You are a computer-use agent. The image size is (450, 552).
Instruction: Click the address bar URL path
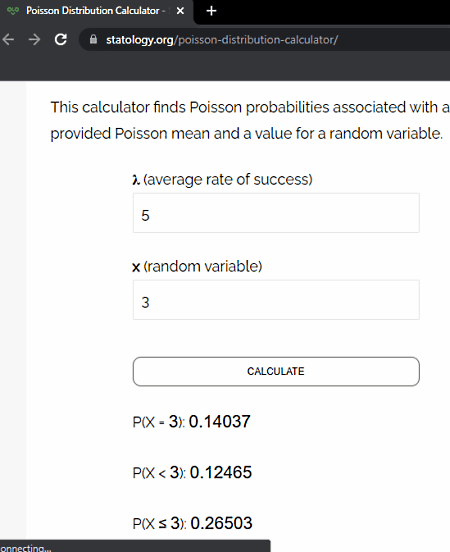[x=256, y=40]
